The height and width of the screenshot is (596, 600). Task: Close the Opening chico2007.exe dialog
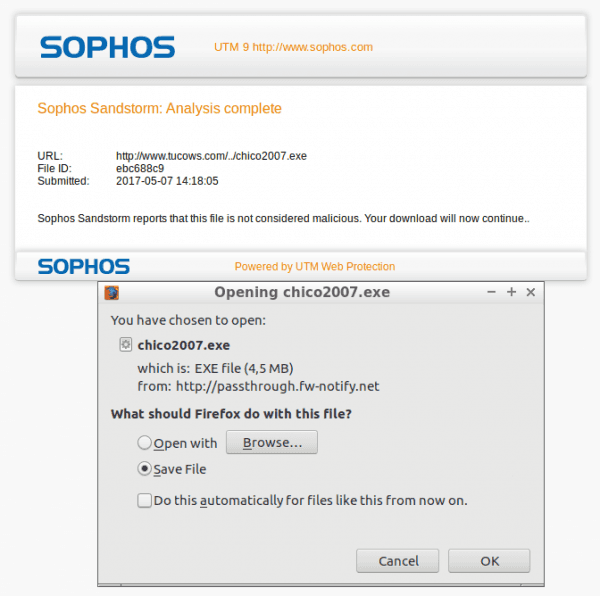[x=531, y=292]
